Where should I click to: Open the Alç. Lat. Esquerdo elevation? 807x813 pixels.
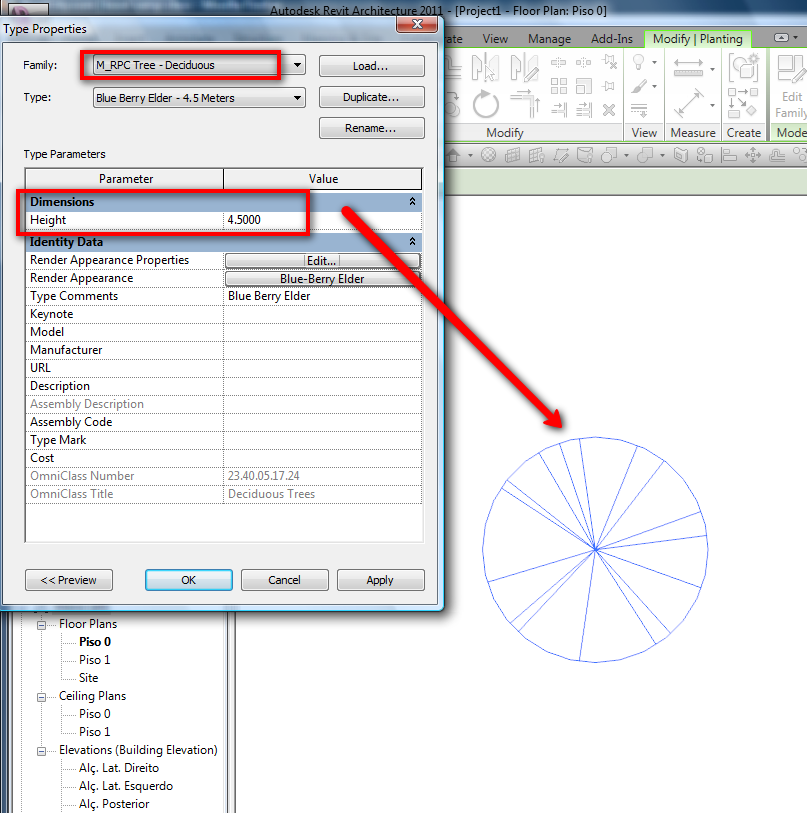click(126, 786)
